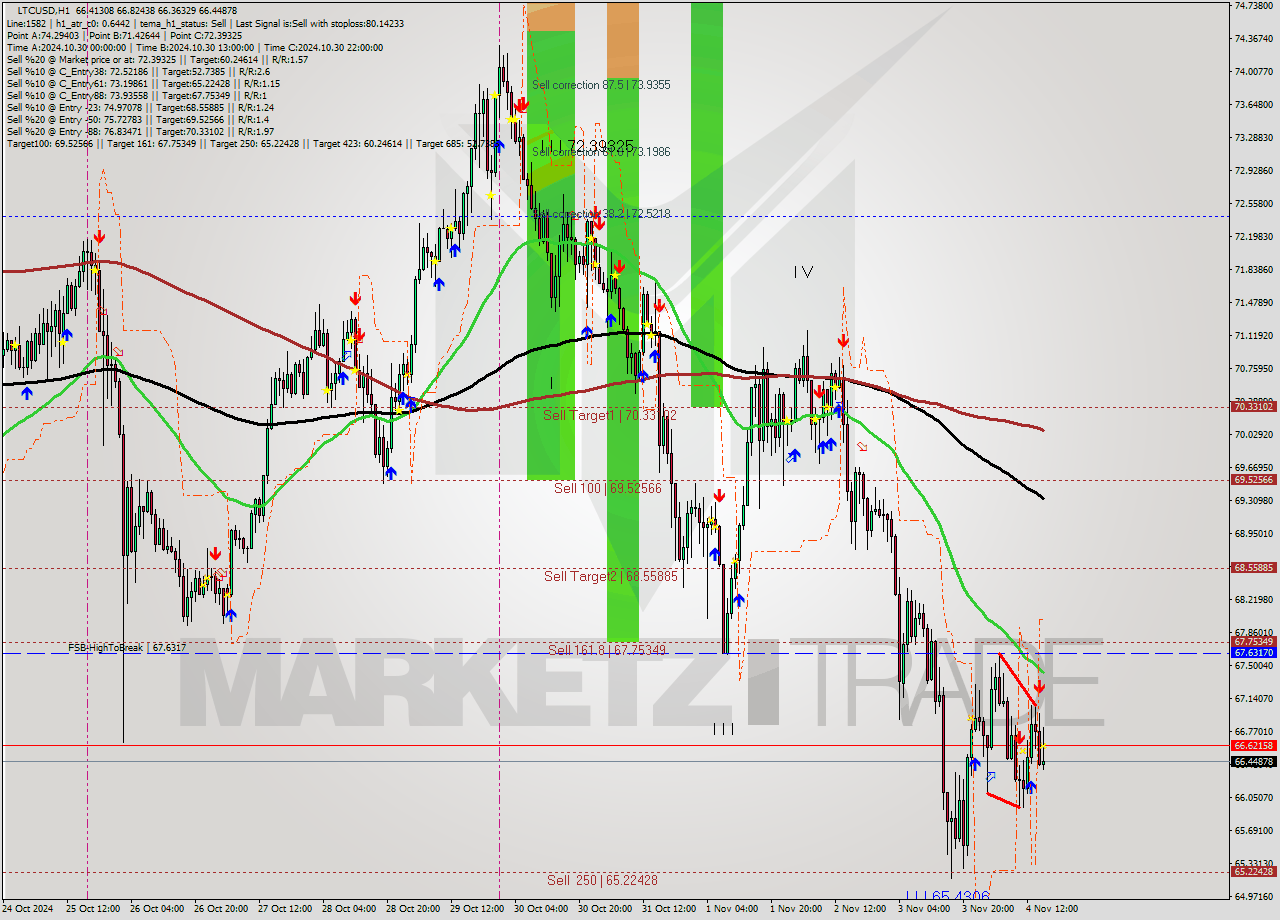Click the 'Sell 250 | 65.22428' label
Viewport: 1280px width, 920px height.
[x=602, y=880]
